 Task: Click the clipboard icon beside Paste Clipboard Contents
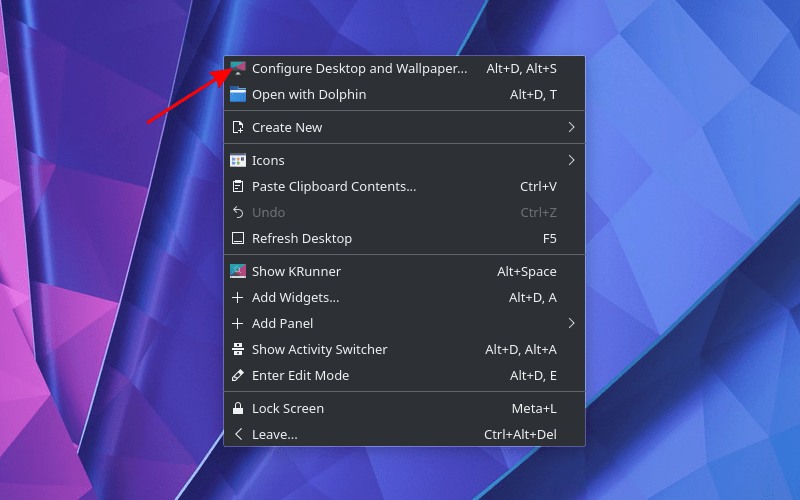(238, 186)
